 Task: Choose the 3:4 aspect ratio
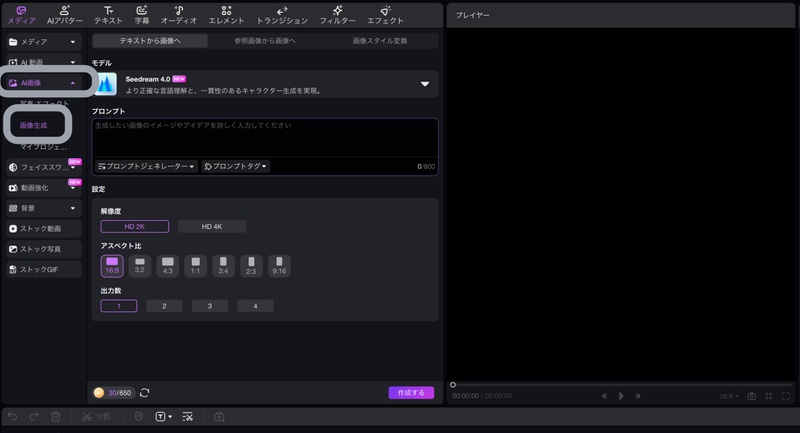[x=223, y=266]
